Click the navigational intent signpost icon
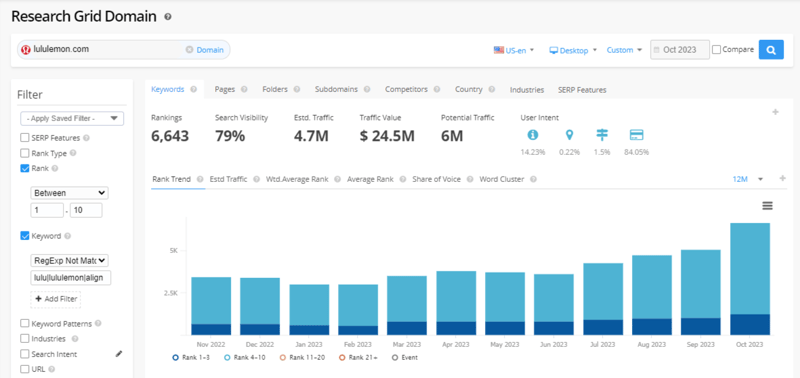Viewport: 800px width, 378px height. tap(602, 135)
